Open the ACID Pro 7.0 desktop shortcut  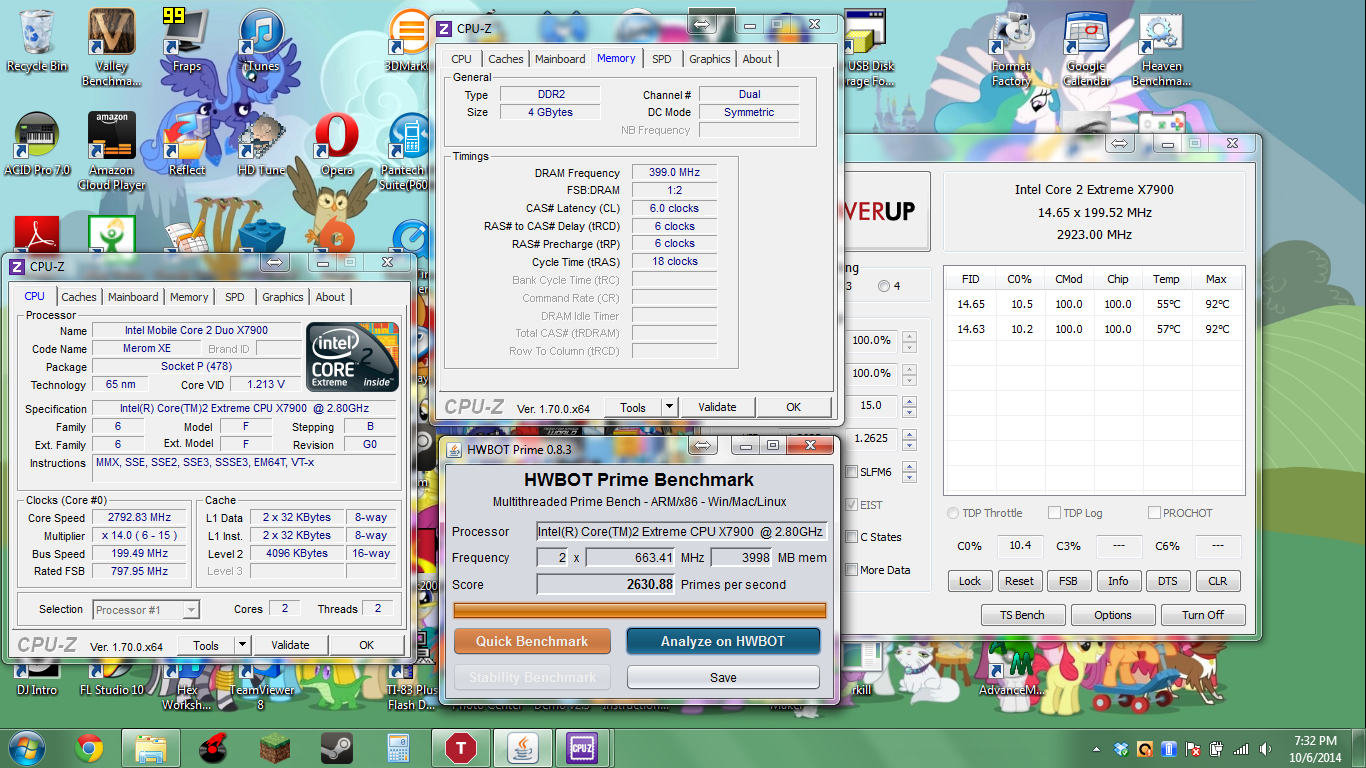pyautogui.click(x=37, y=144)
